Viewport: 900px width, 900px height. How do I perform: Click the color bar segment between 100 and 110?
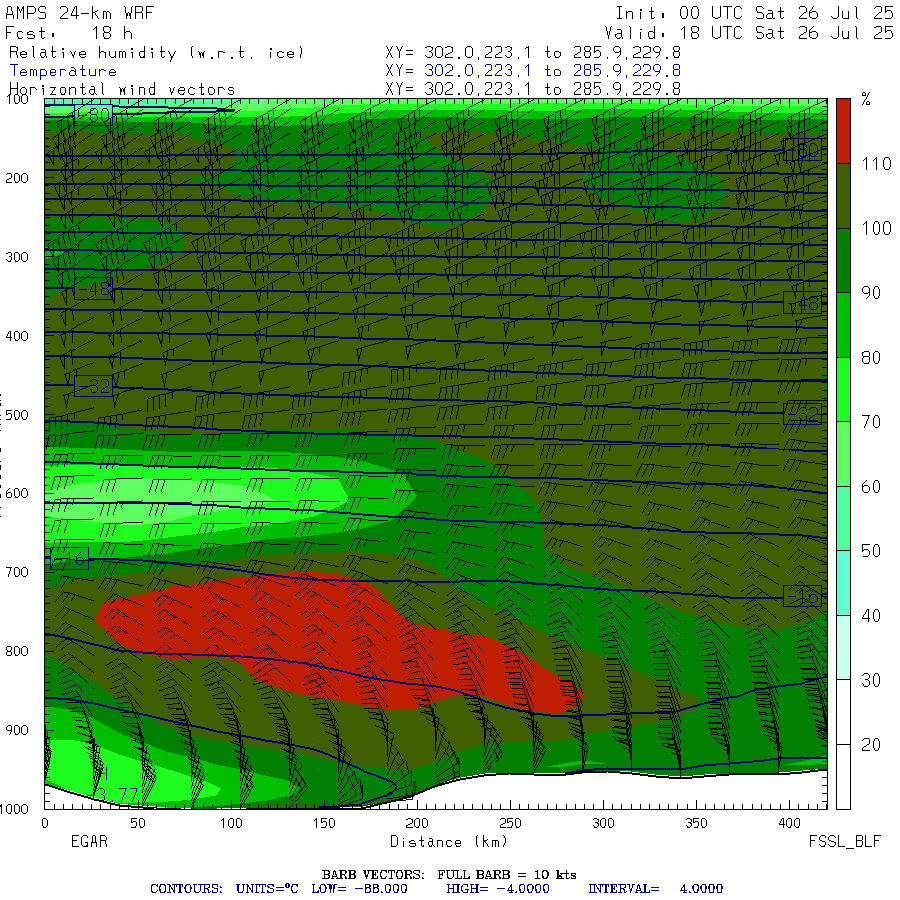[843, 196]
